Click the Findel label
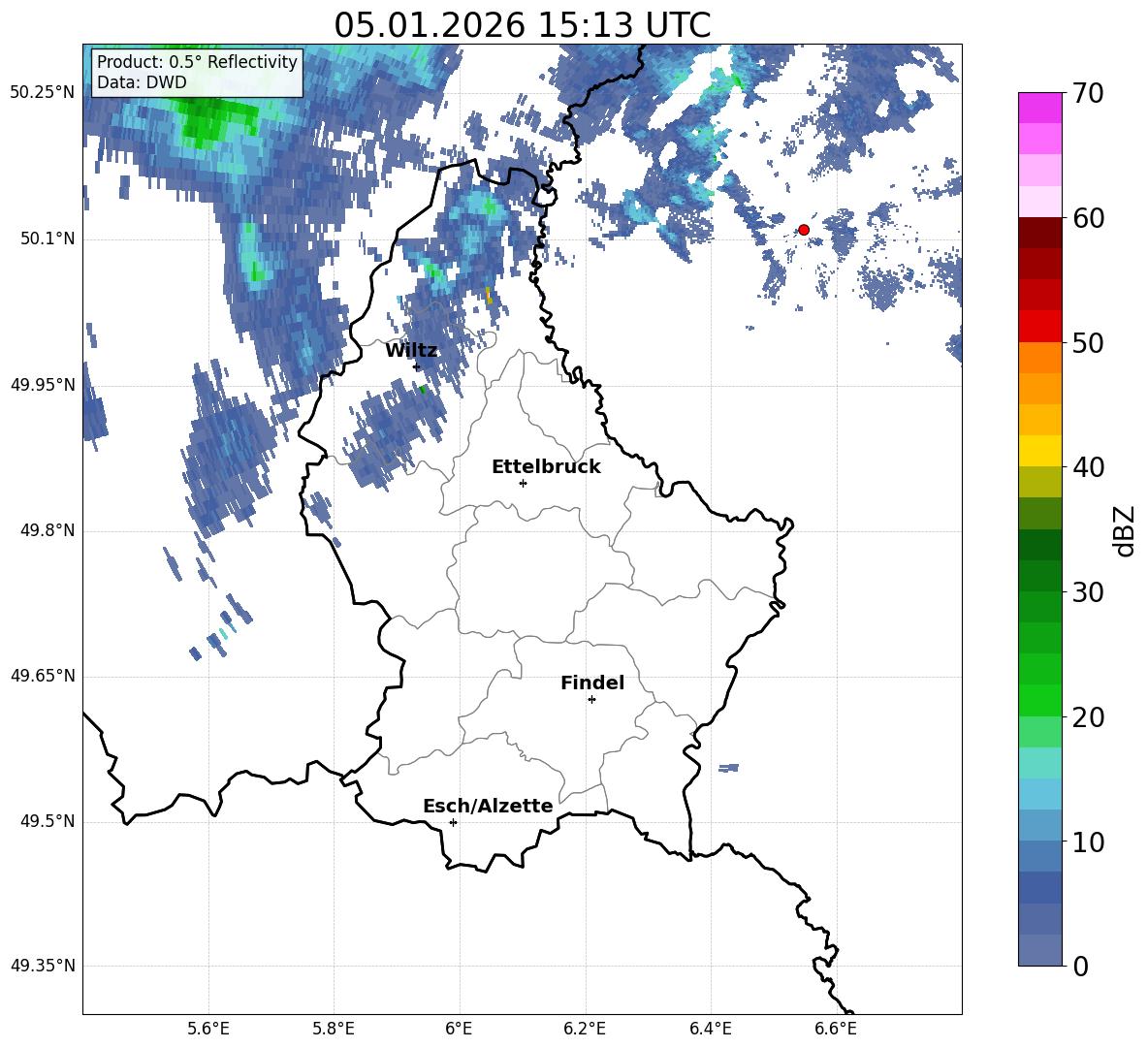 [x=592, y=683]
